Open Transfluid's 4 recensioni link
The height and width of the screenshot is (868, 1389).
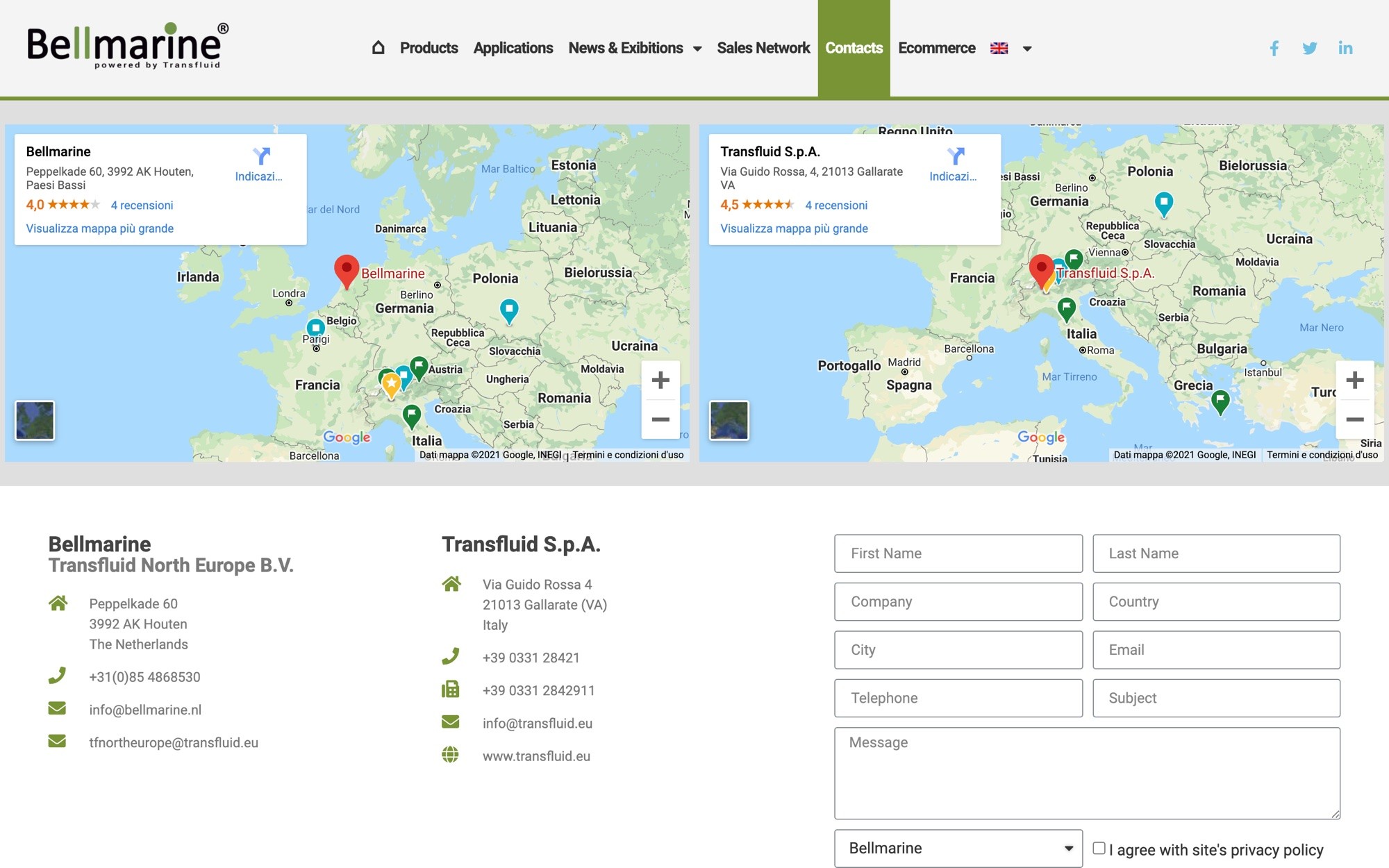click(836, 205)
